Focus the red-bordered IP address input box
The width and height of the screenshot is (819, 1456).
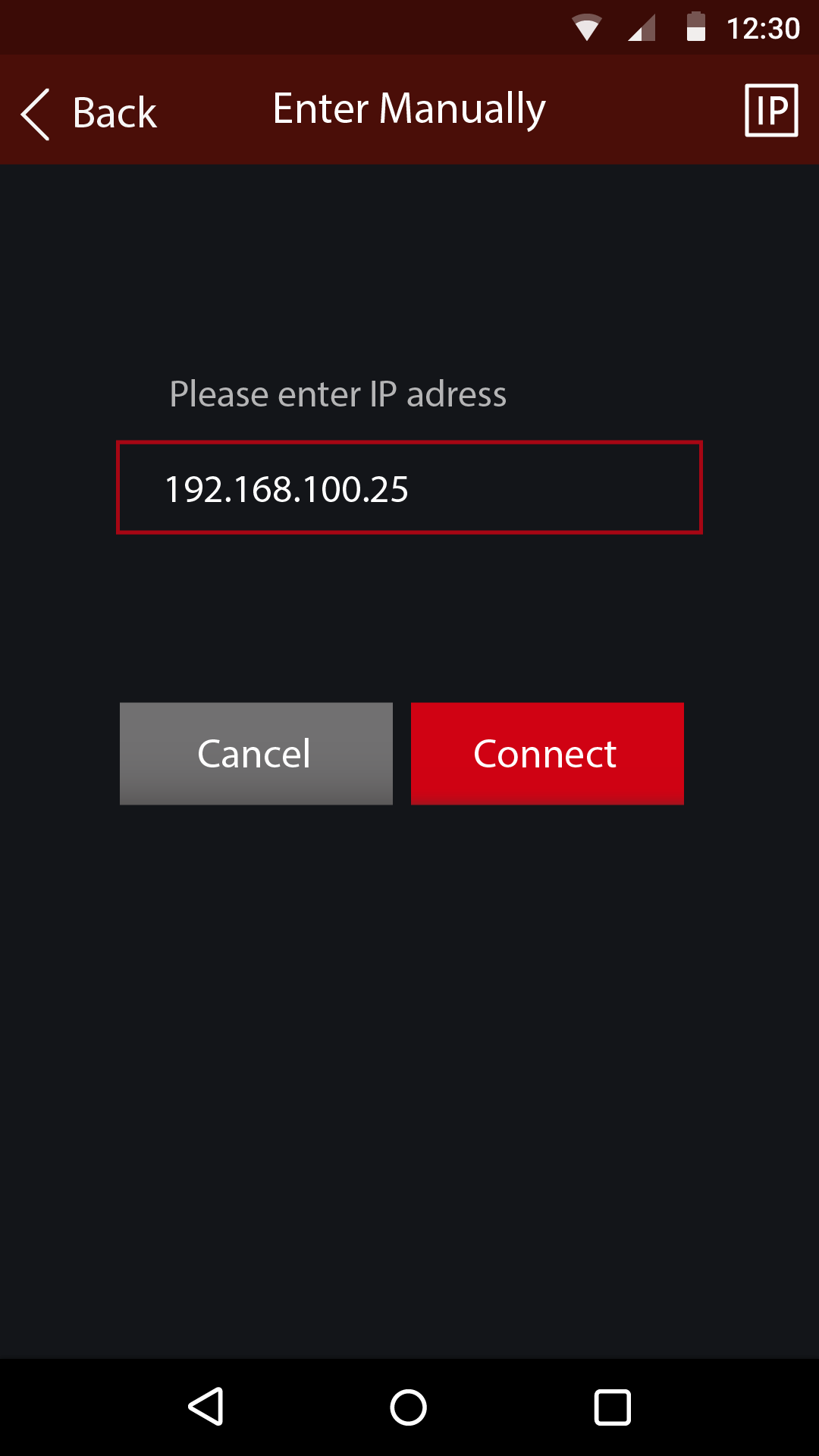click(x=409, y=488)
